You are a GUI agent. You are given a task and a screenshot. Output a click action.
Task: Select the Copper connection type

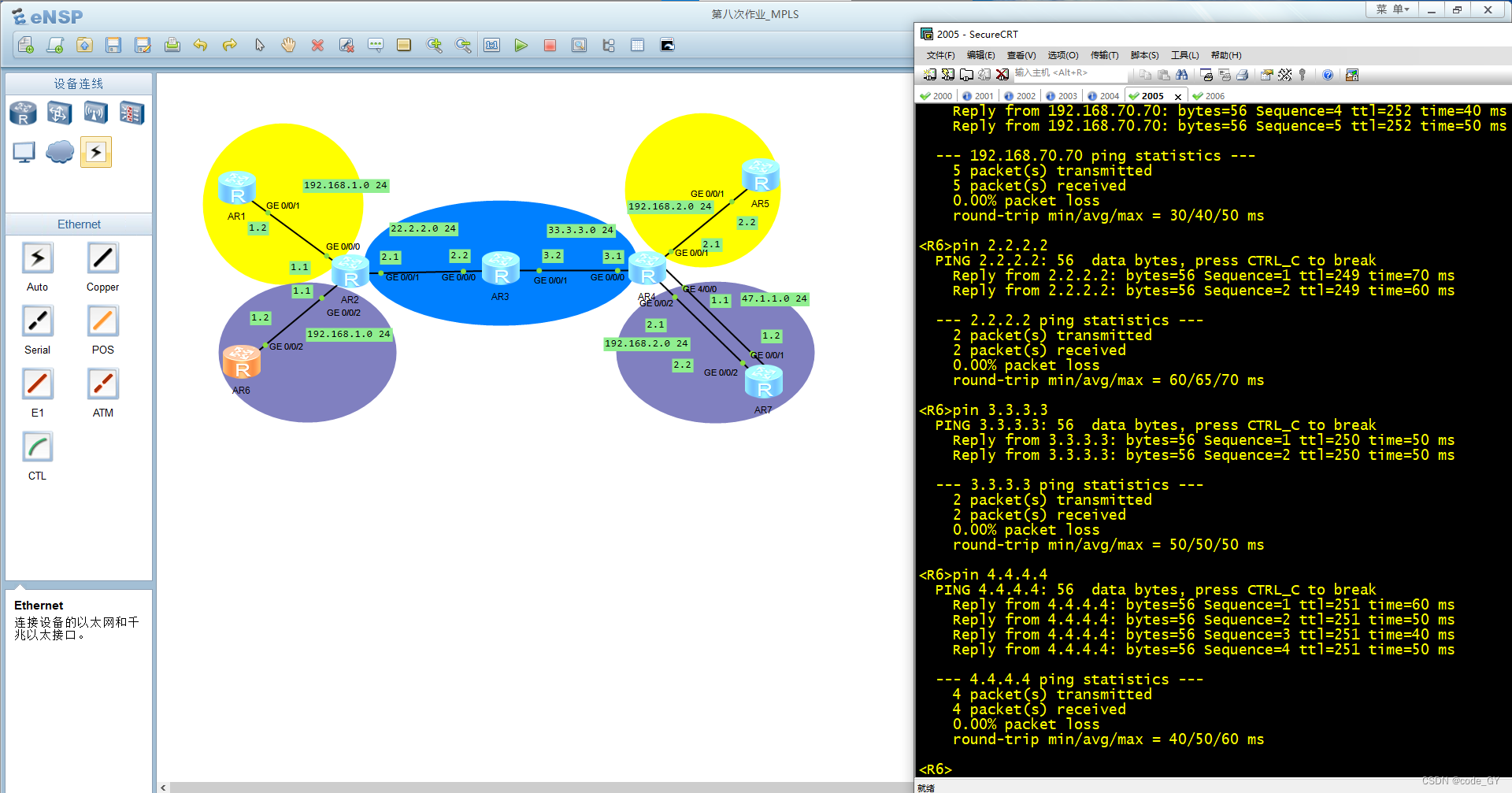102,258
